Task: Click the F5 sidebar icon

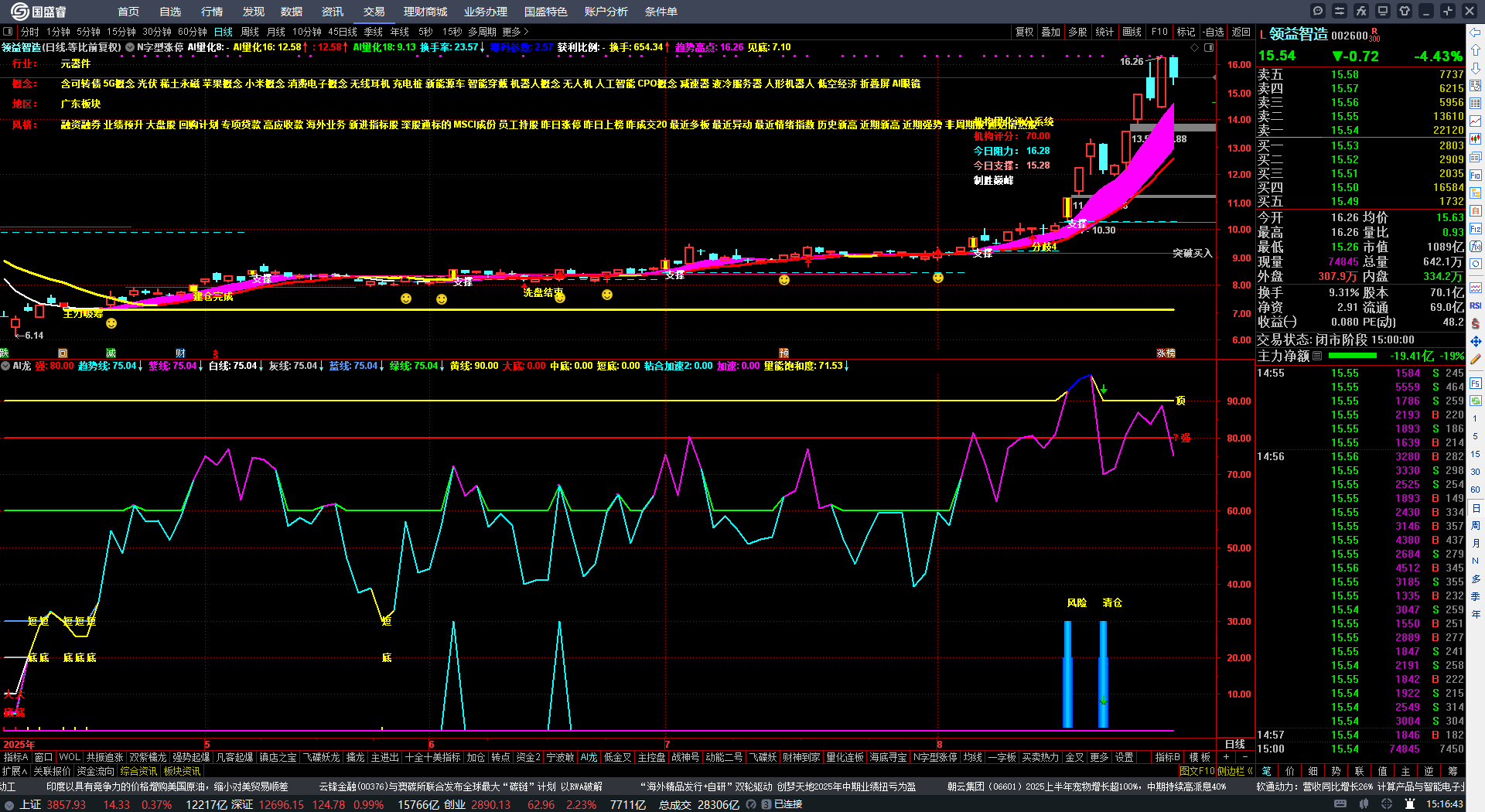Action: pyautogui.click(x=1476, y=383)
